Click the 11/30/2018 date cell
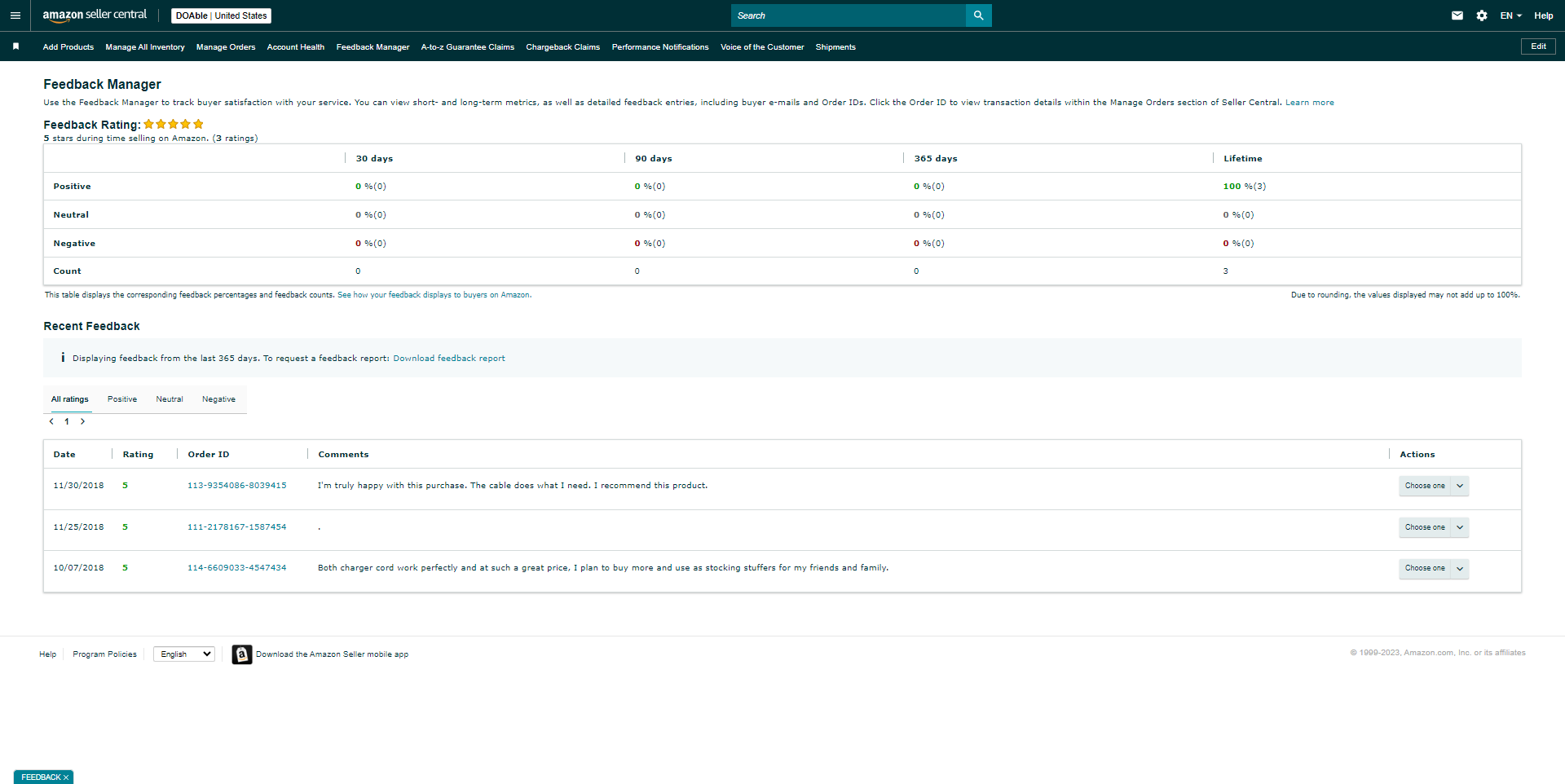 tap(79, 486)
